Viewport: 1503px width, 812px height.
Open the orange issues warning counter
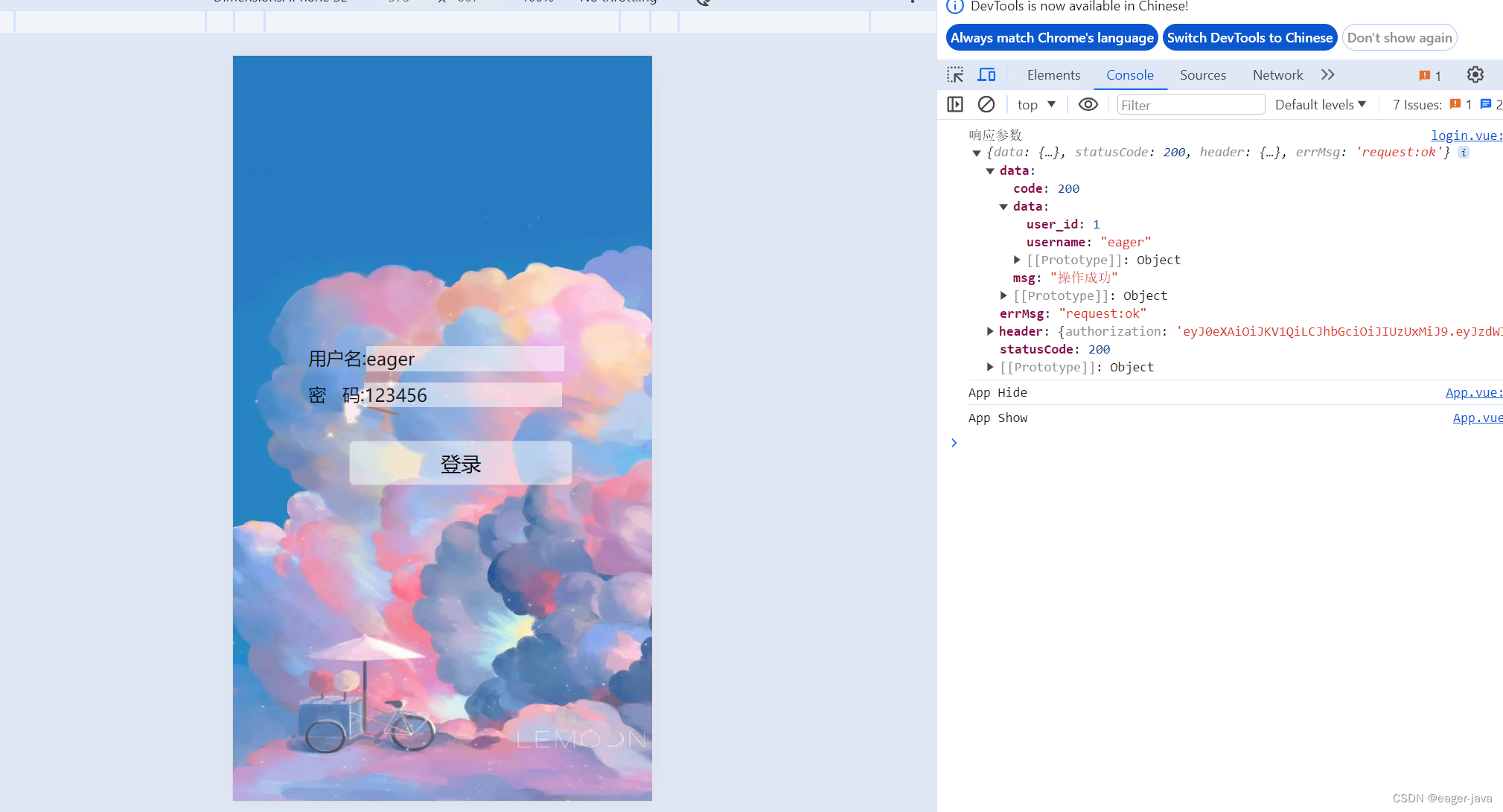point(1429,76)
